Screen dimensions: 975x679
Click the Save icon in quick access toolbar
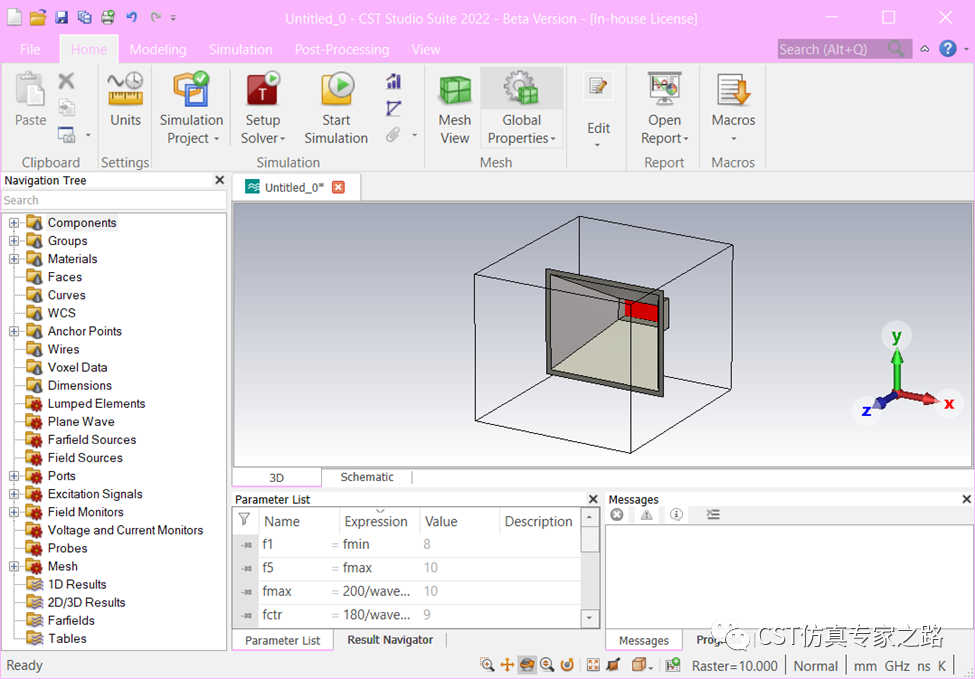coord(62,18)
